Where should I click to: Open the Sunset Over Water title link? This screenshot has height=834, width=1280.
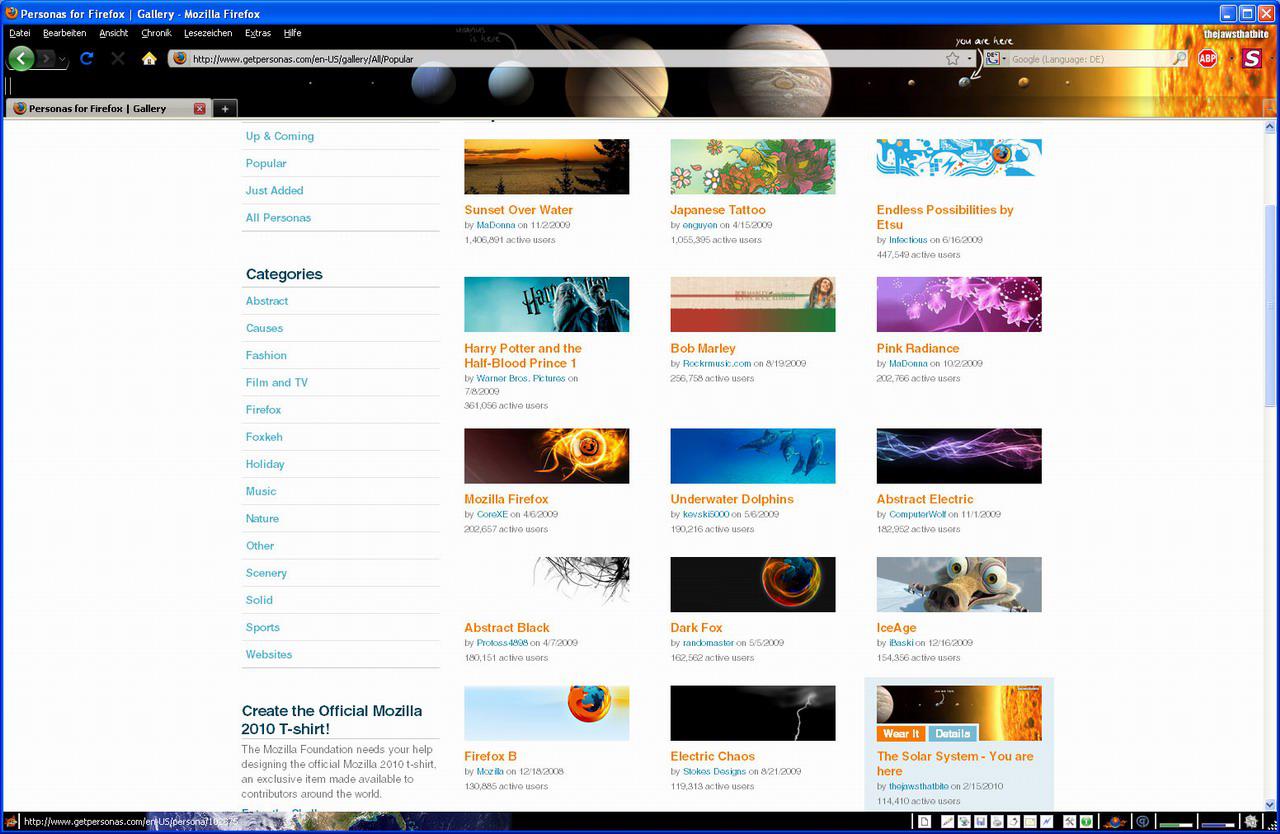[x=519, y=210]
